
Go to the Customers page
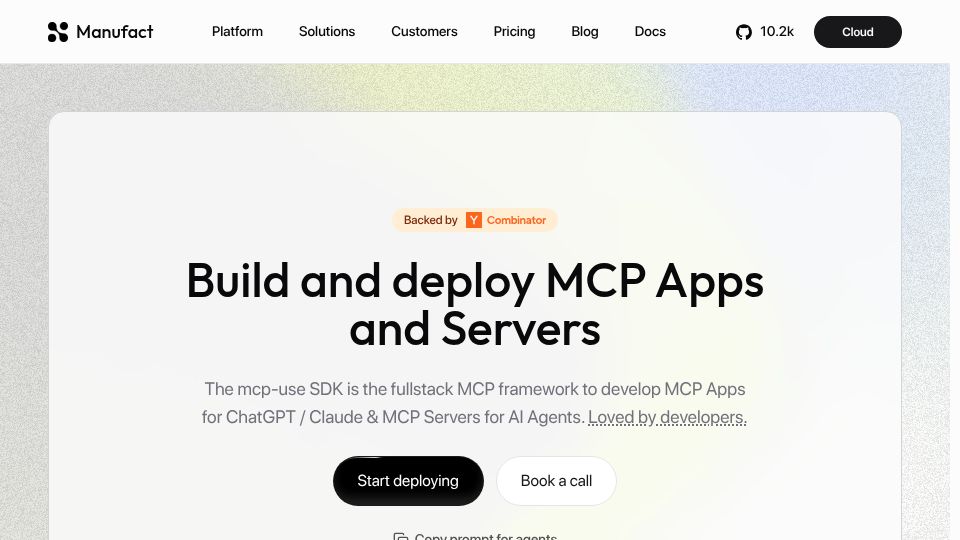click(x=424, y=31)
